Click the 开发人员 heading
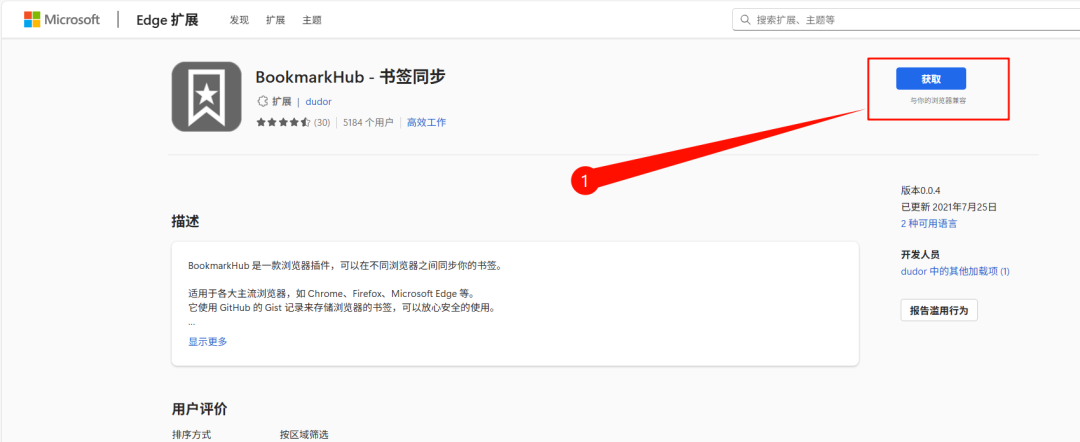This screenshot has width=1080, height=442. pos(920,255)
